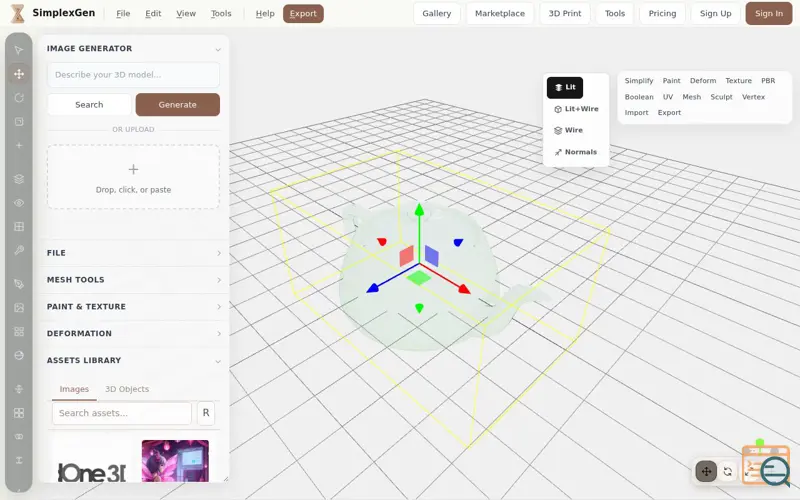This screenshot has width=800, height=500.
Task: Click the R button beside asset search
Action: (x=206, y=413)
